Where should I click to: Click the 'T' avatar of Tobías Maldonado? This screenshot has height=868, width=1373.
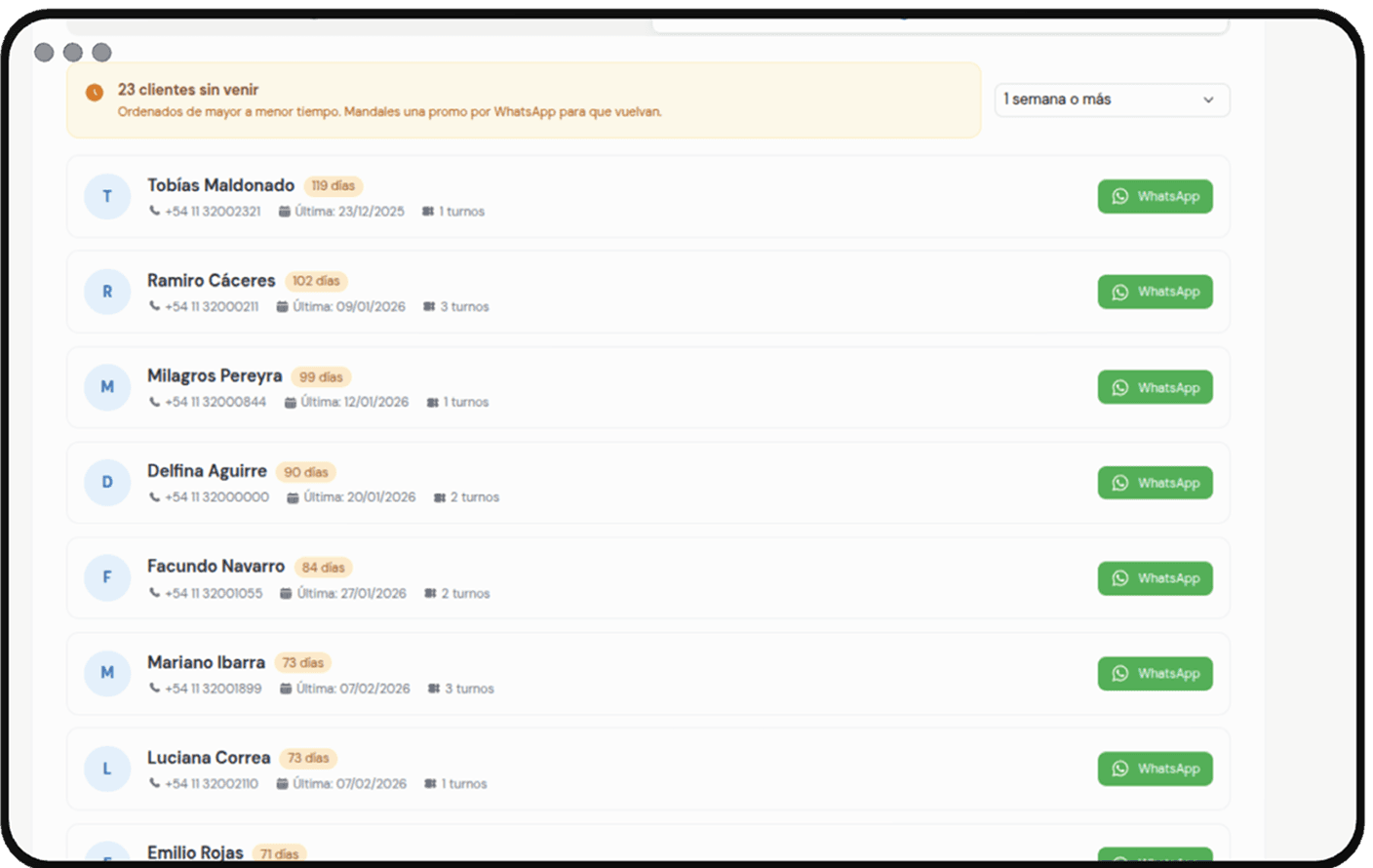click(x=107, y=196)
